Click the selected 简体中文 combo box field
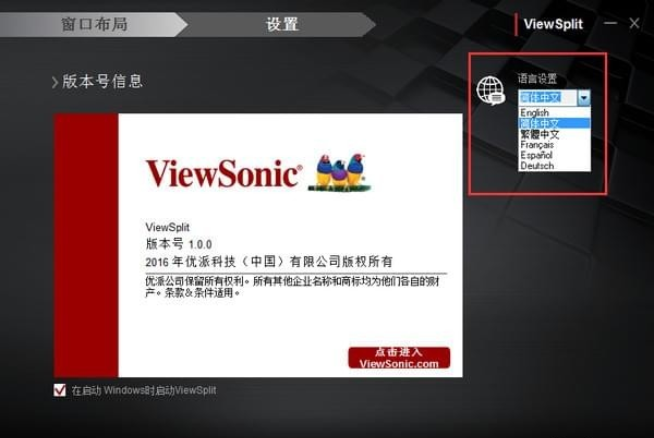This screenshot has width=654, height=438. tap(548, 98)
